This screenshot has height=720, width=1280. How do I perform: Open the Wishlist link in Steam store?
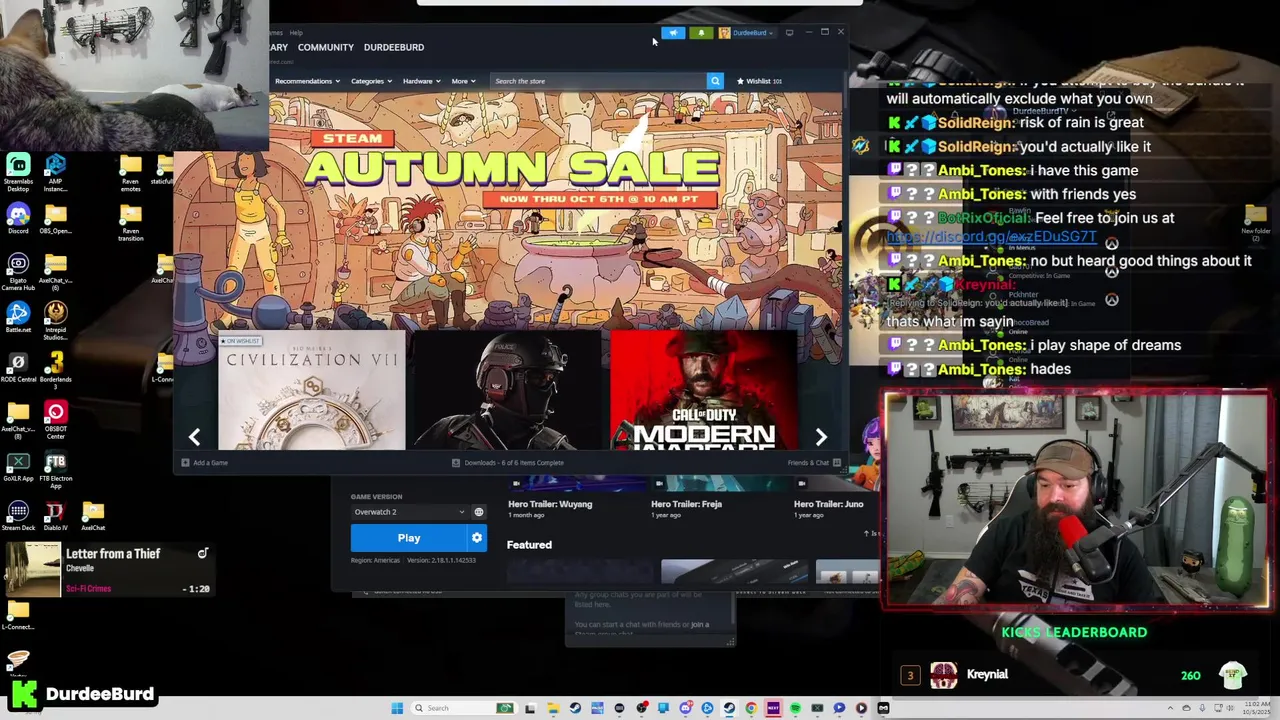coord(760,81)
